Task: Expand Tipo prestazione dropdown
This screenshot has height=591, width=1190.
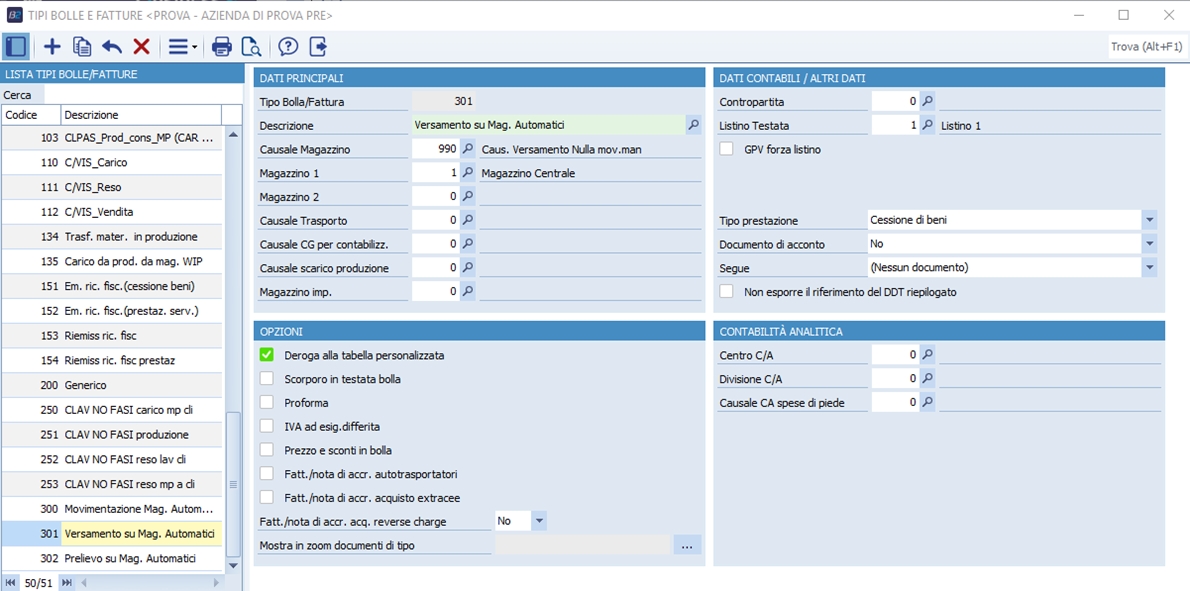Action: (x=1150, y=220)
